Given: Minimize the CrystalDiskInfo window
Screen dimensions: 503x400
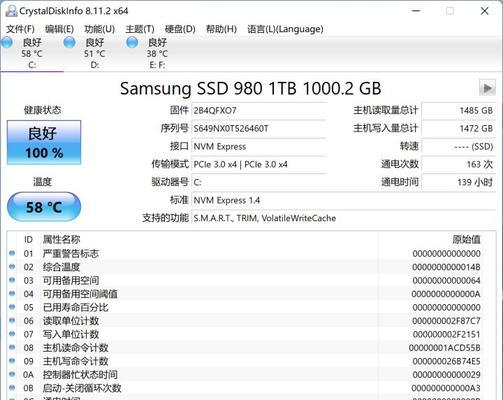Looking at the screenshot, I should click(416, 11).
